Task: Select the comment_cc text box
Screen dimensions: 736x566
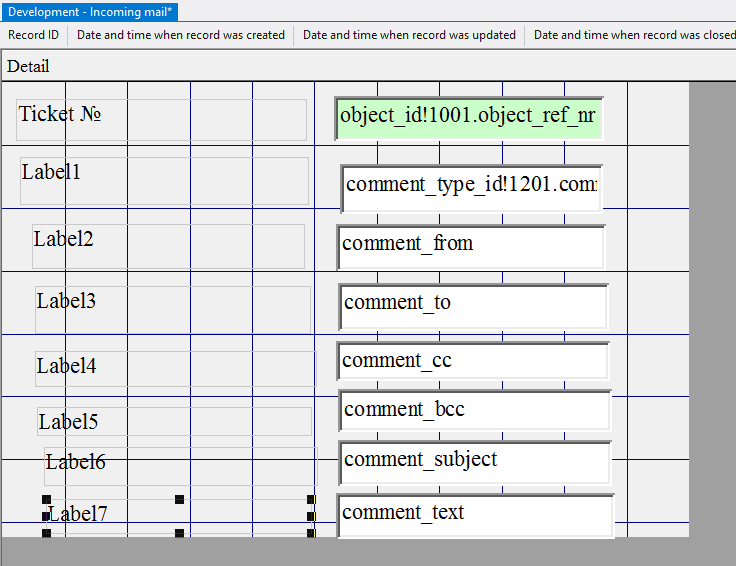Action: tap(474, 361)
